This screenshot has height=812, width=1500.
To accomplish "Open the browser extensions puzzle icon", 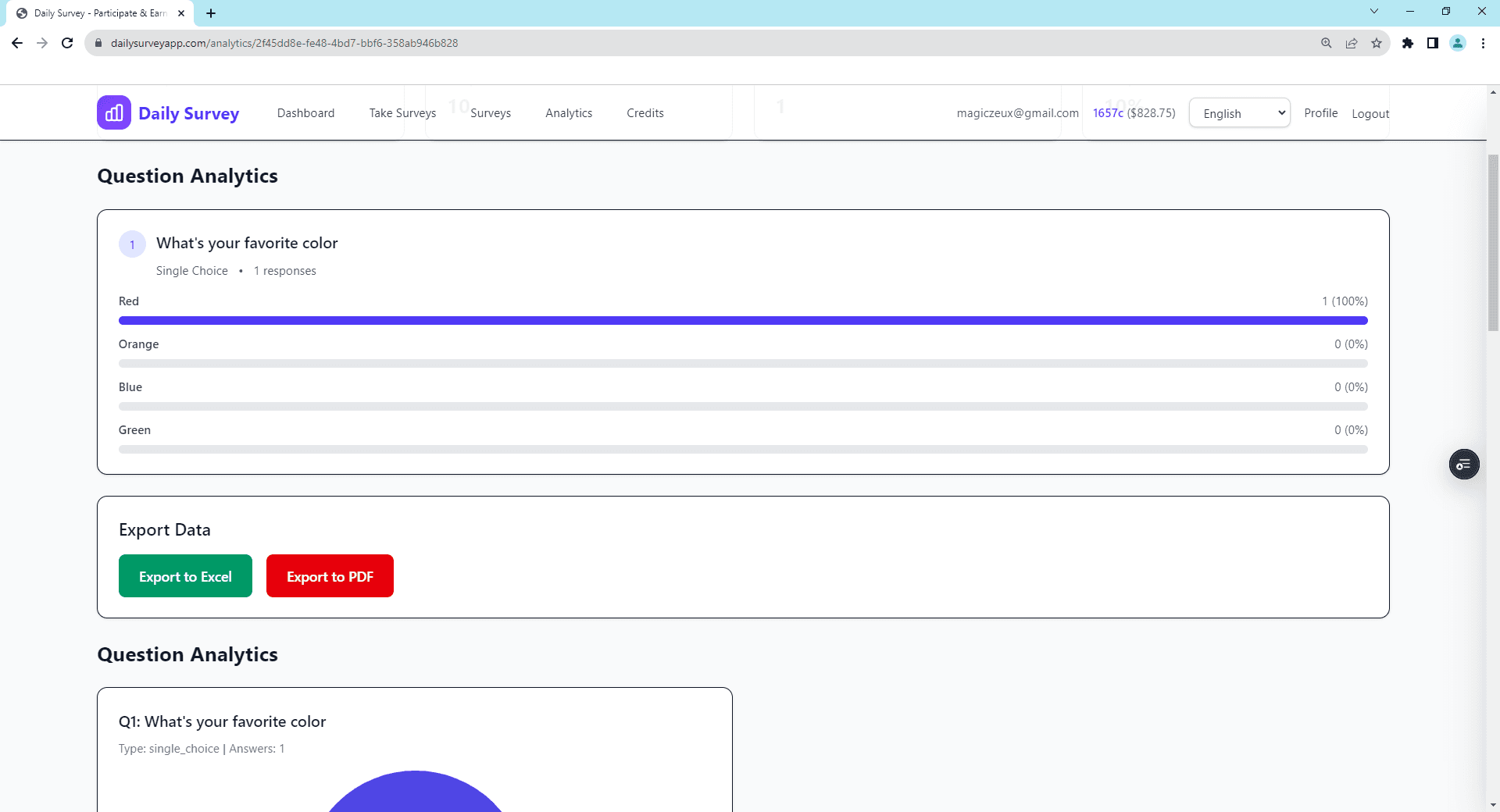I will (1409, 43).
